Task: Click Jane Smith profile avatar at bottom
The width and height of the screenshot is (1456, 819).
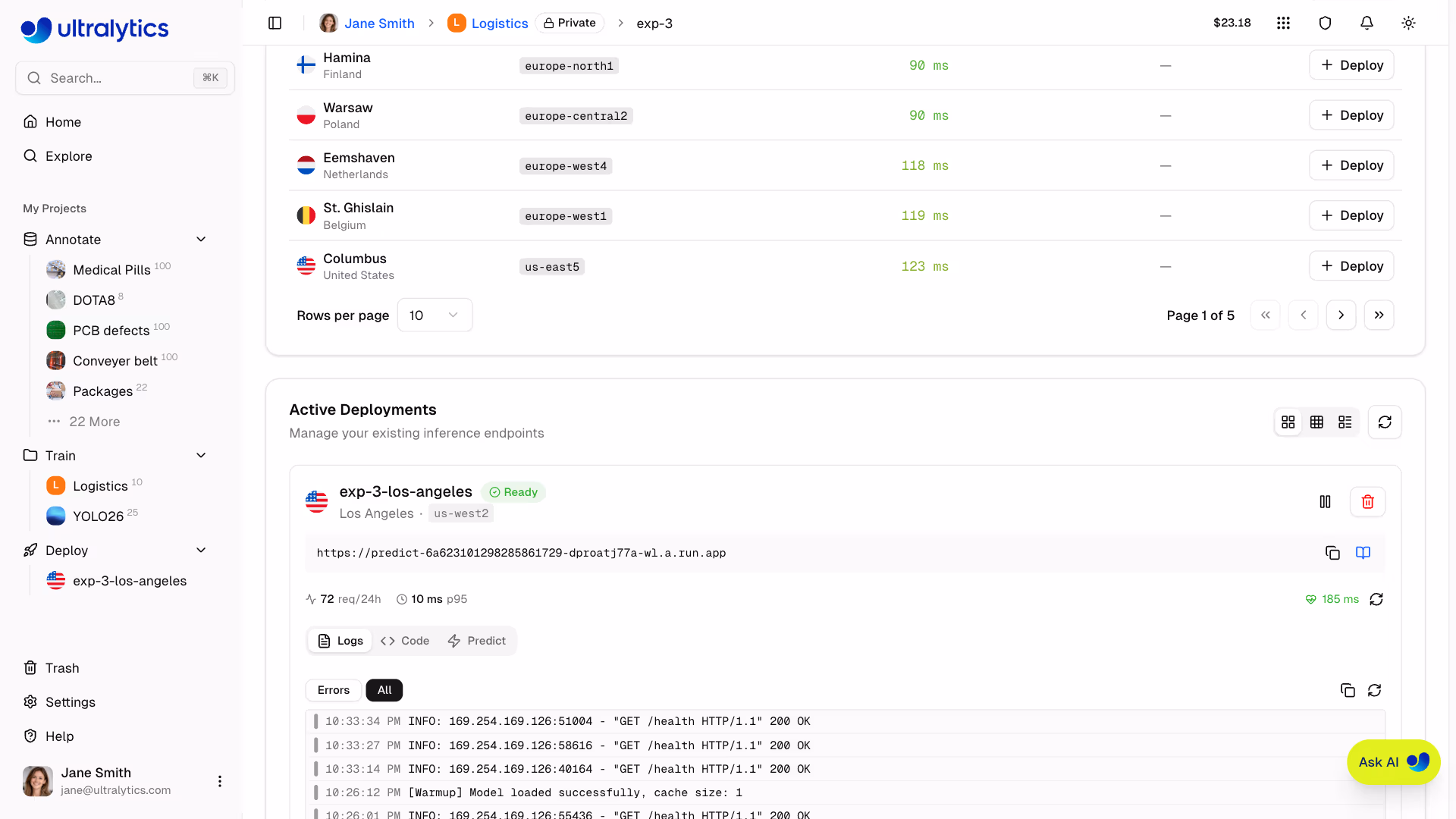Action: [x=38, y=781]
